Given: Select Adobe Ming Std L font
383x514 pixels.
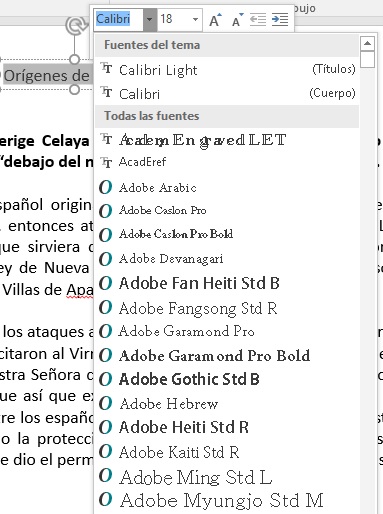Looking at the screenshot, I should click(x=227, y=476).
